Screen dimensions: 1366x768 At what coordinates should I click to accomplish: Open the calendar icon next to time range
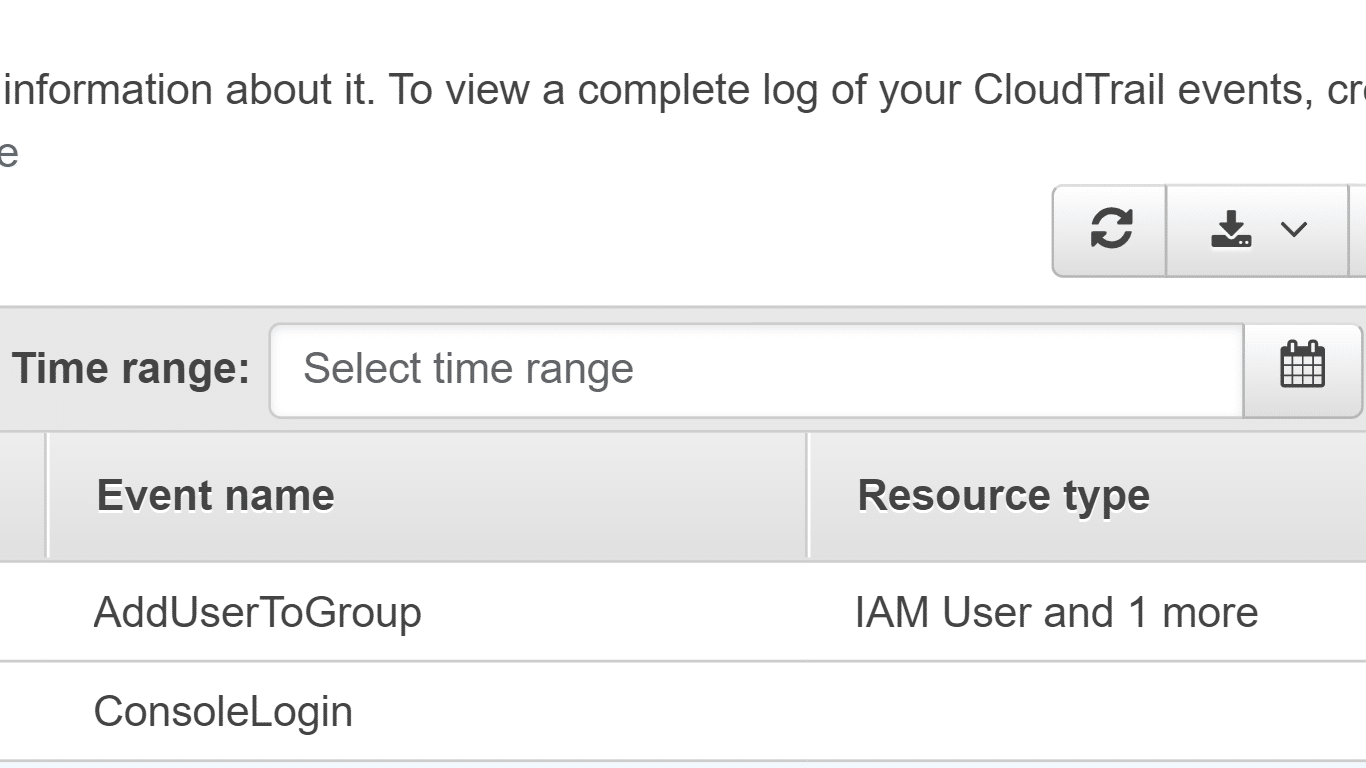pyautogui.click(x=1302, y=369)
